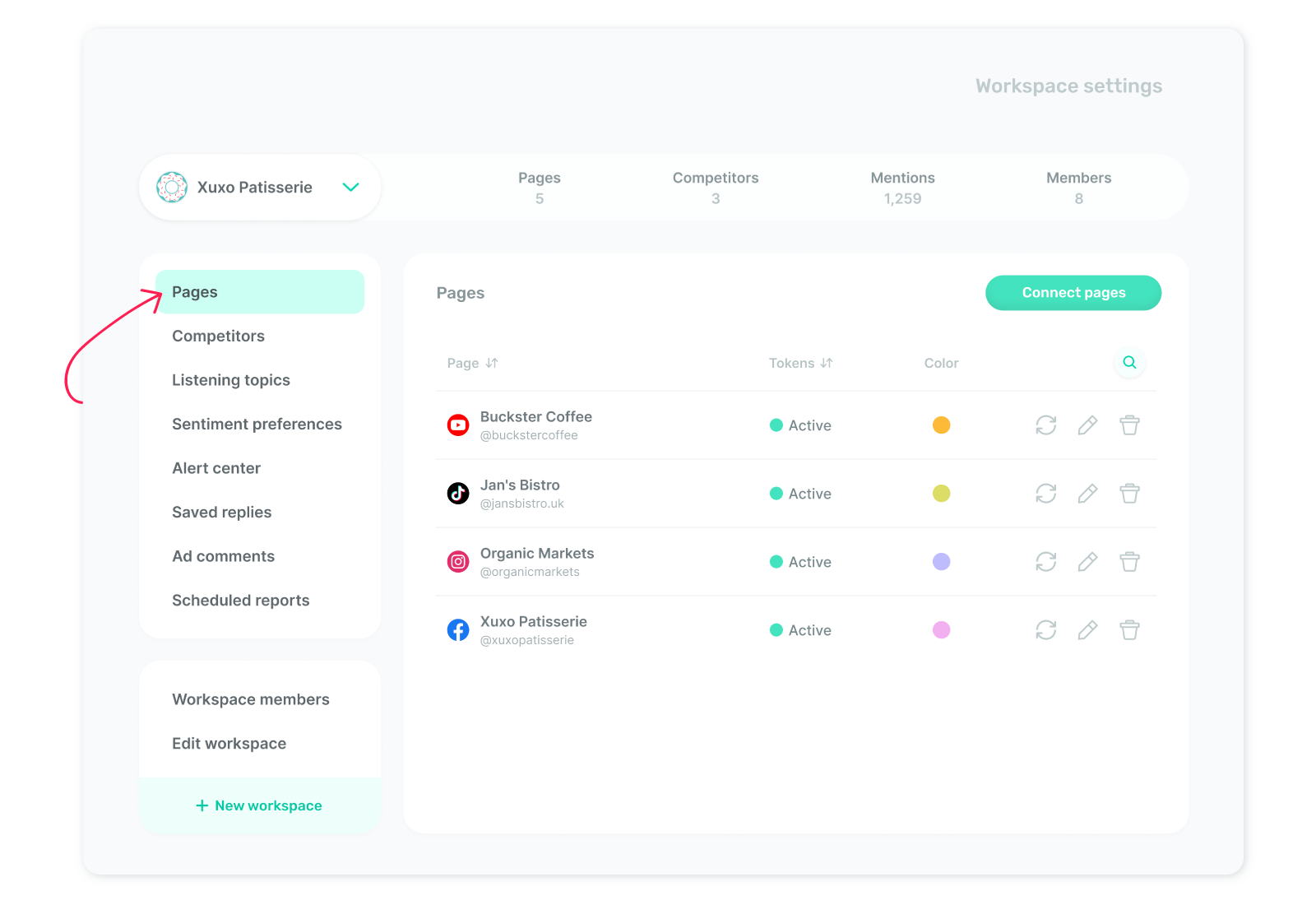Open the Alert center

tap(216, 468)
